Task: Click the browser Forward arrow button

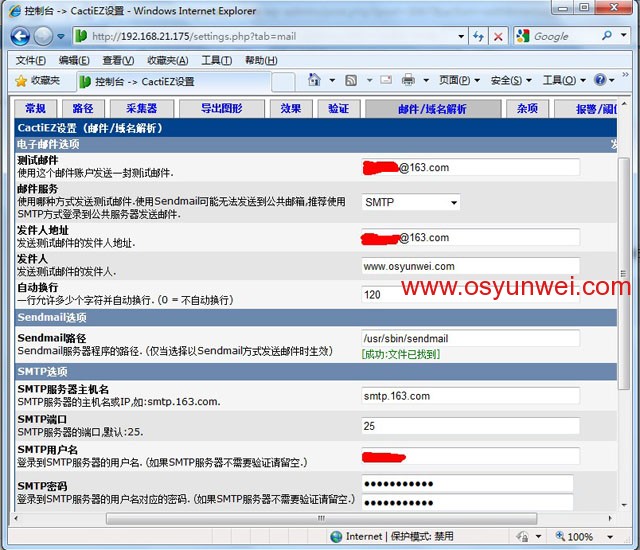Action: pos(43,37)
